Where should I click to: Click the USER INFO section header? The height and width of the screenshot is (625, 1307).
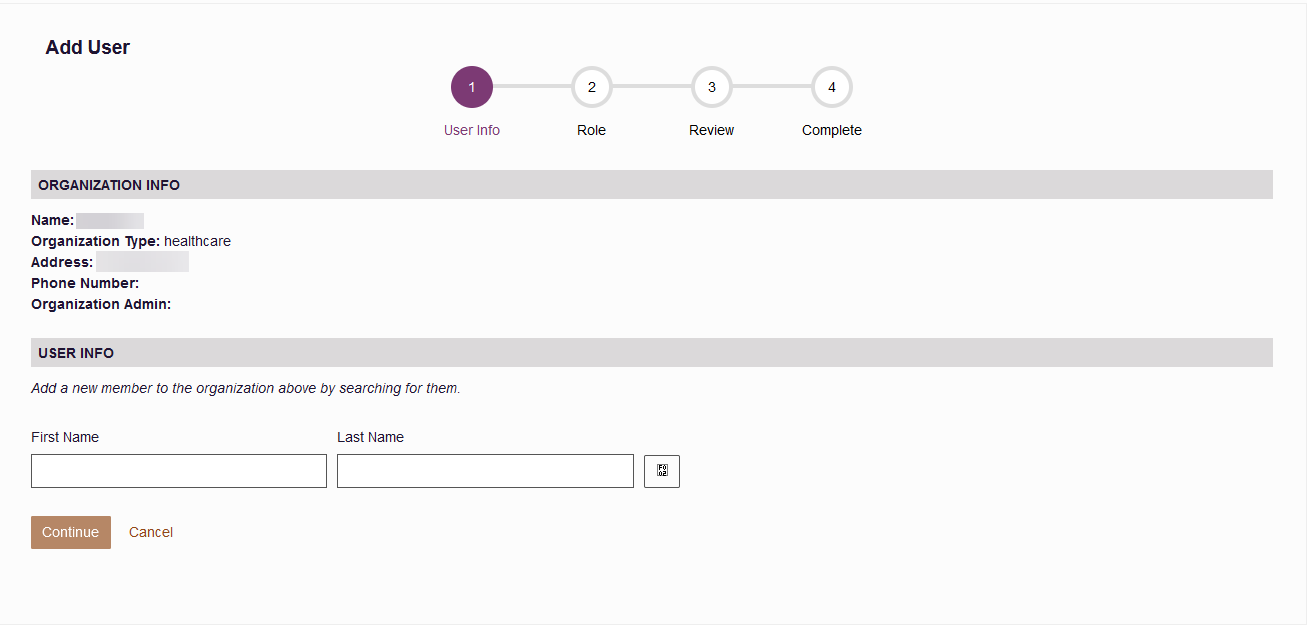point(652,353)
